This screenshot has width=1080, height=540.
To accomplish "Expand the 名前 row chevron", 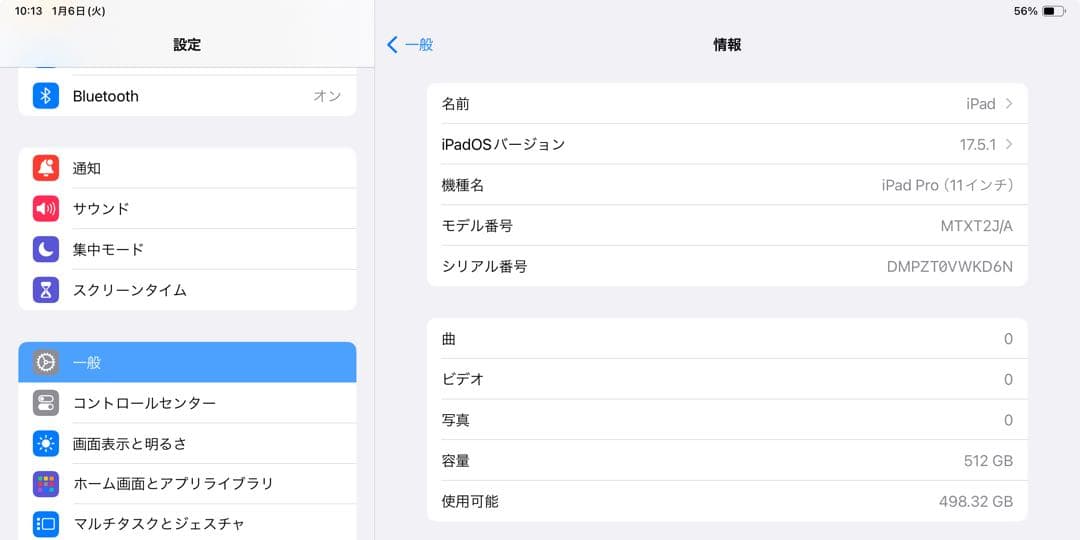I will [x=1009, y=104].
